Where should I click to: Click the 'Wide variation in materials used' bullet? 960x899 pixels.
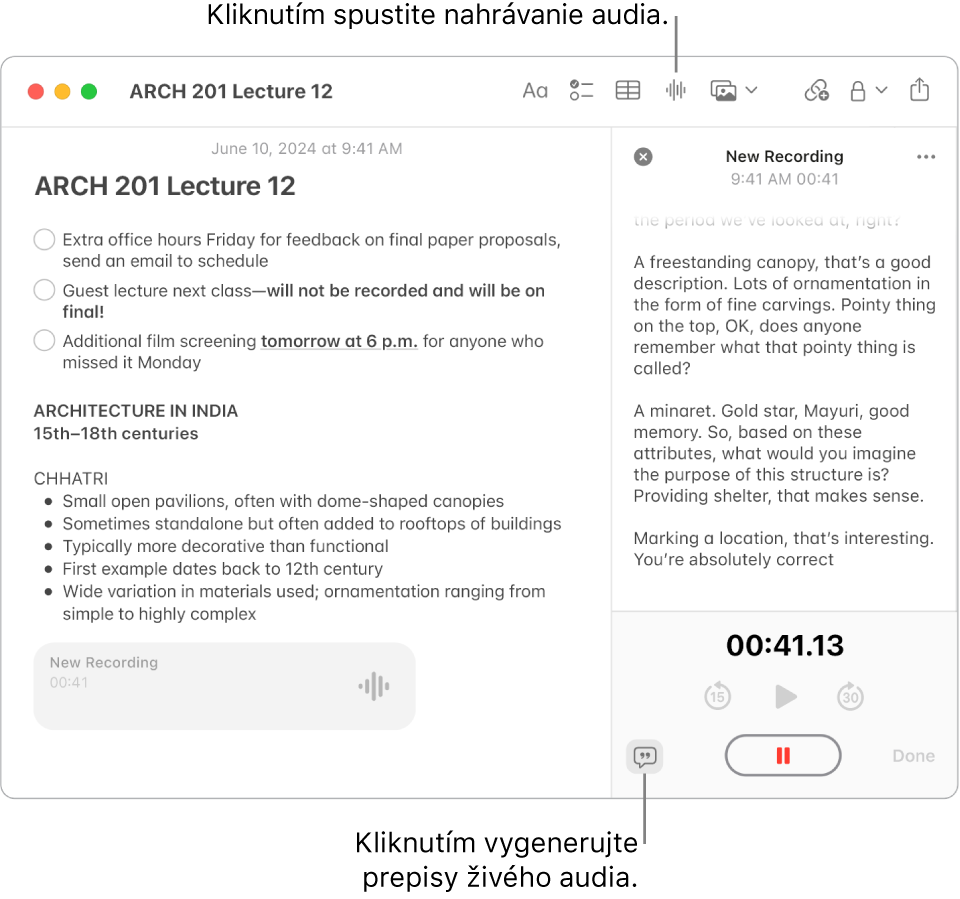click(x=304, y=603)
